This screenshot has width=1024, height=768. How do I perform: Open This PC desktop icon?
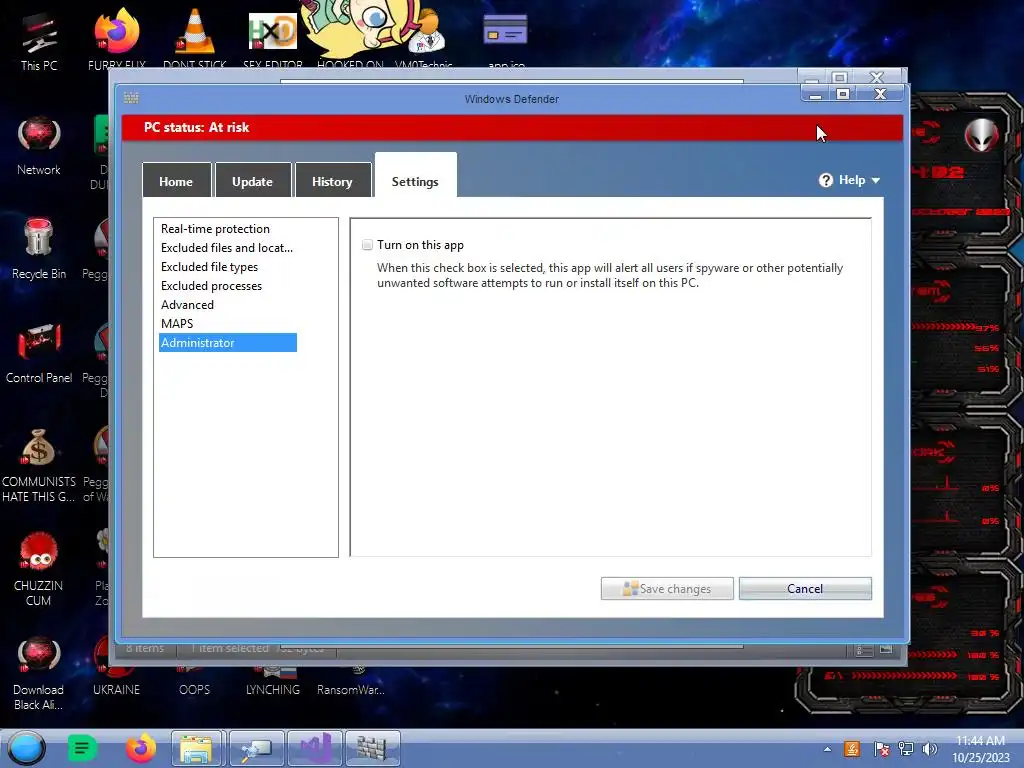click(39, 41)
